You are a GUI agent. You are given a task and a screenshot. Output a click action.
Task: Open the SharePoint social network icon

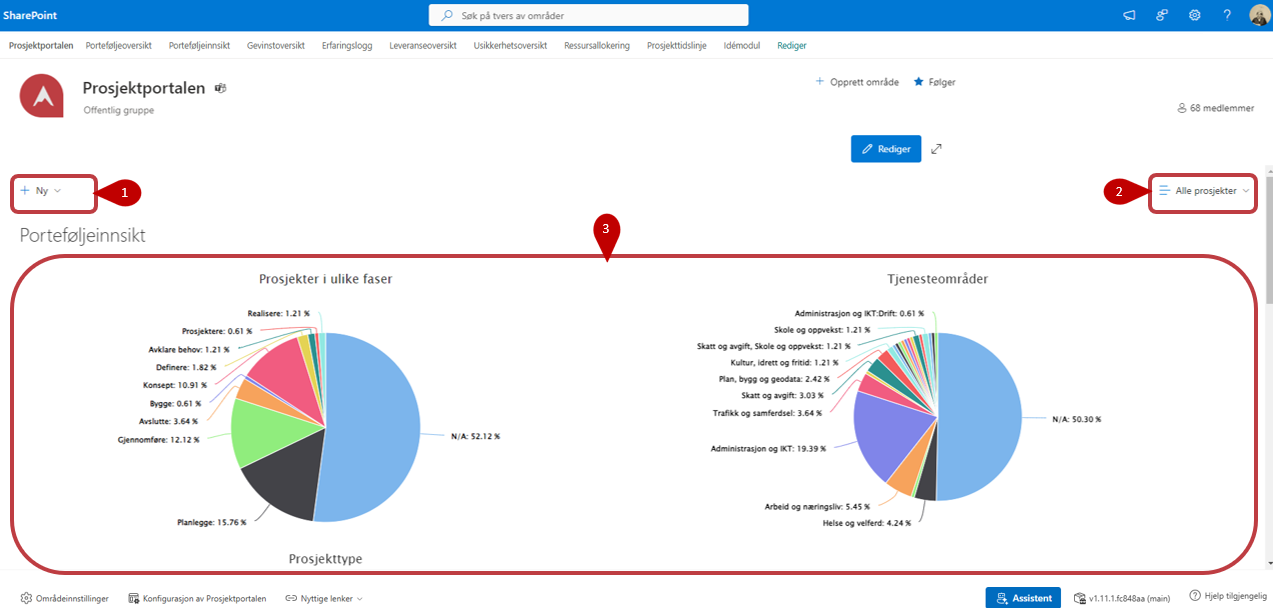click(x=1162, y=15)
